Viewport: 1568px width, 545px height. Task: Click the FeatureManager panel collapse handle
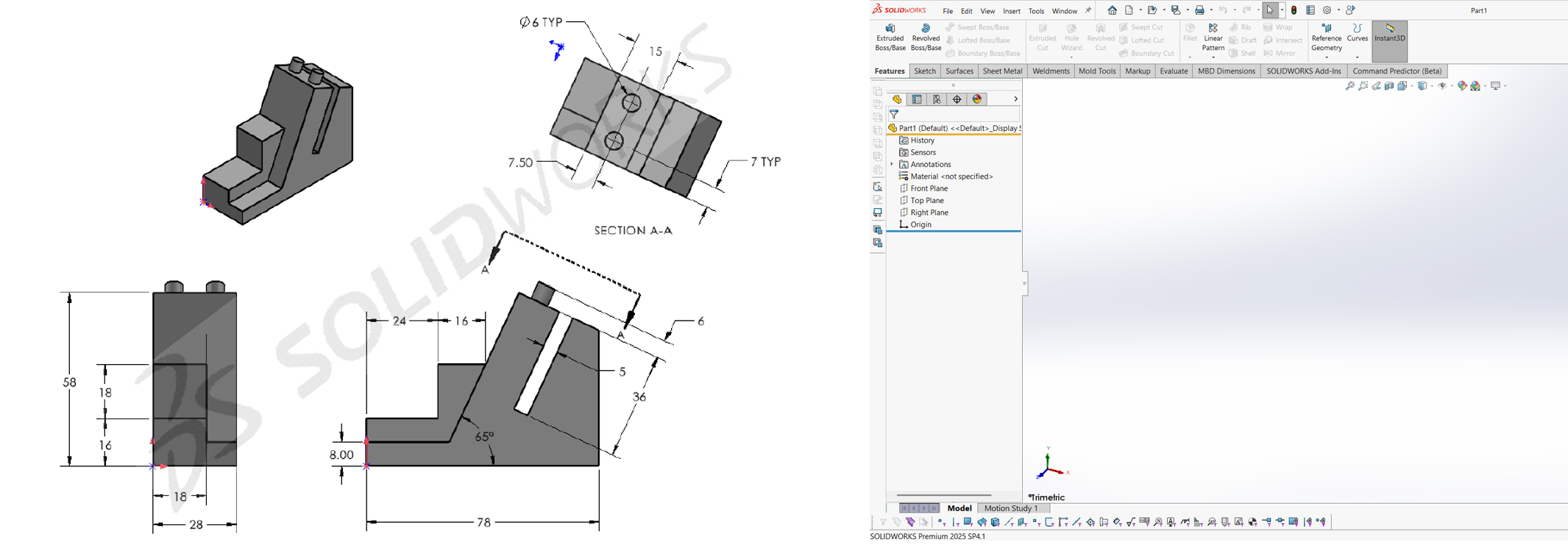click(x=1024, y=283)
